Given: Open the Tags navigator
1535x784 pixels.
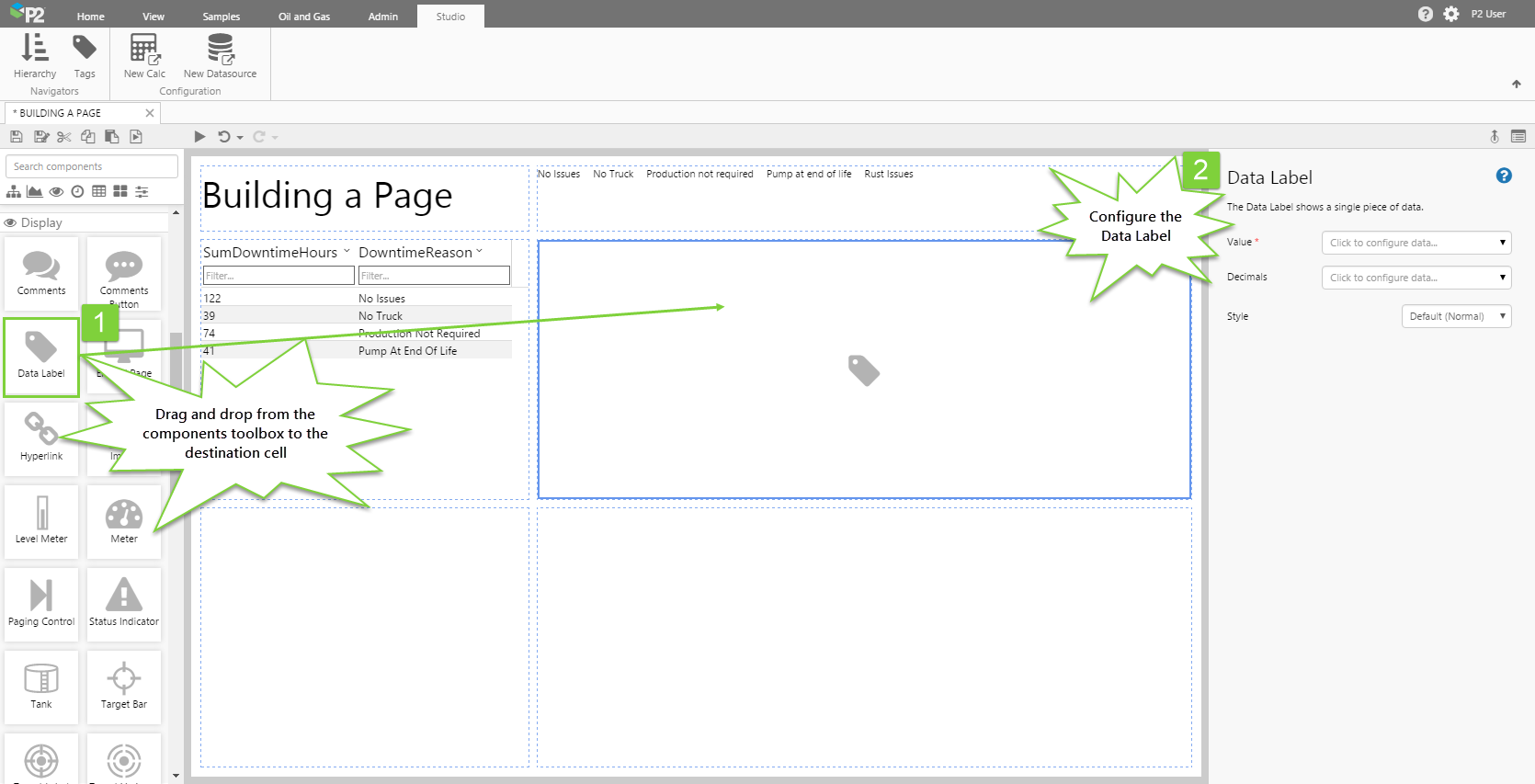Looking at the screenshot, I should point(85,56).
